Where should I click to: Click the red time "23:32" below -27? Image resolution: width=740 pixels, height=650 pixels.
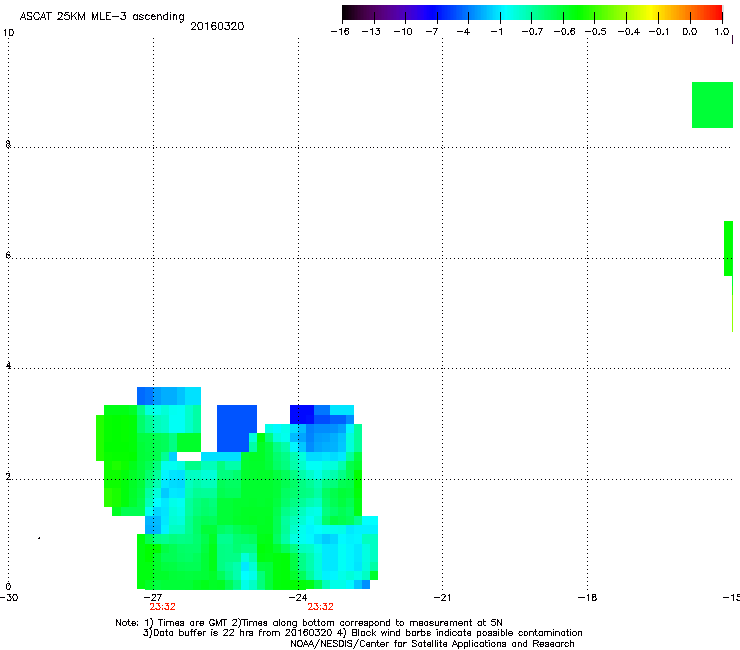[162, 607]
